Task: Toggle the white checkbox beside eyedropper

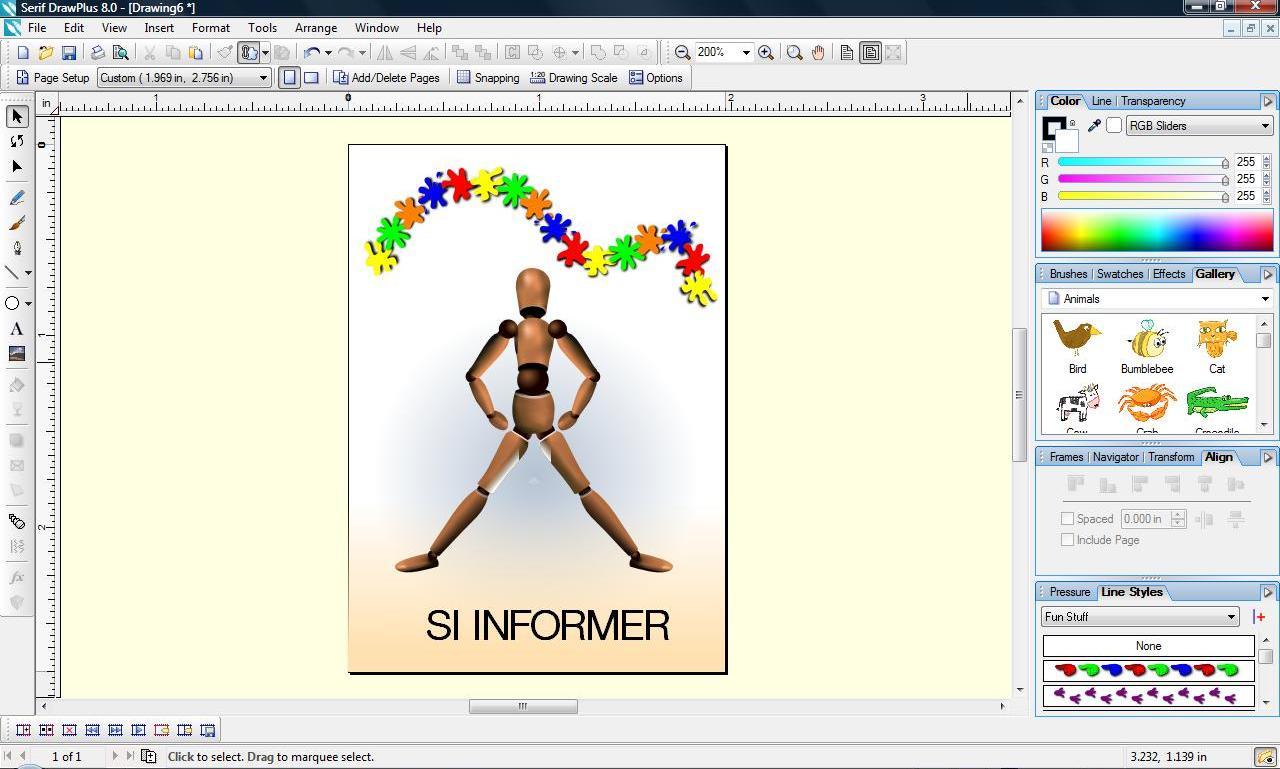Action: point(1114,125)
